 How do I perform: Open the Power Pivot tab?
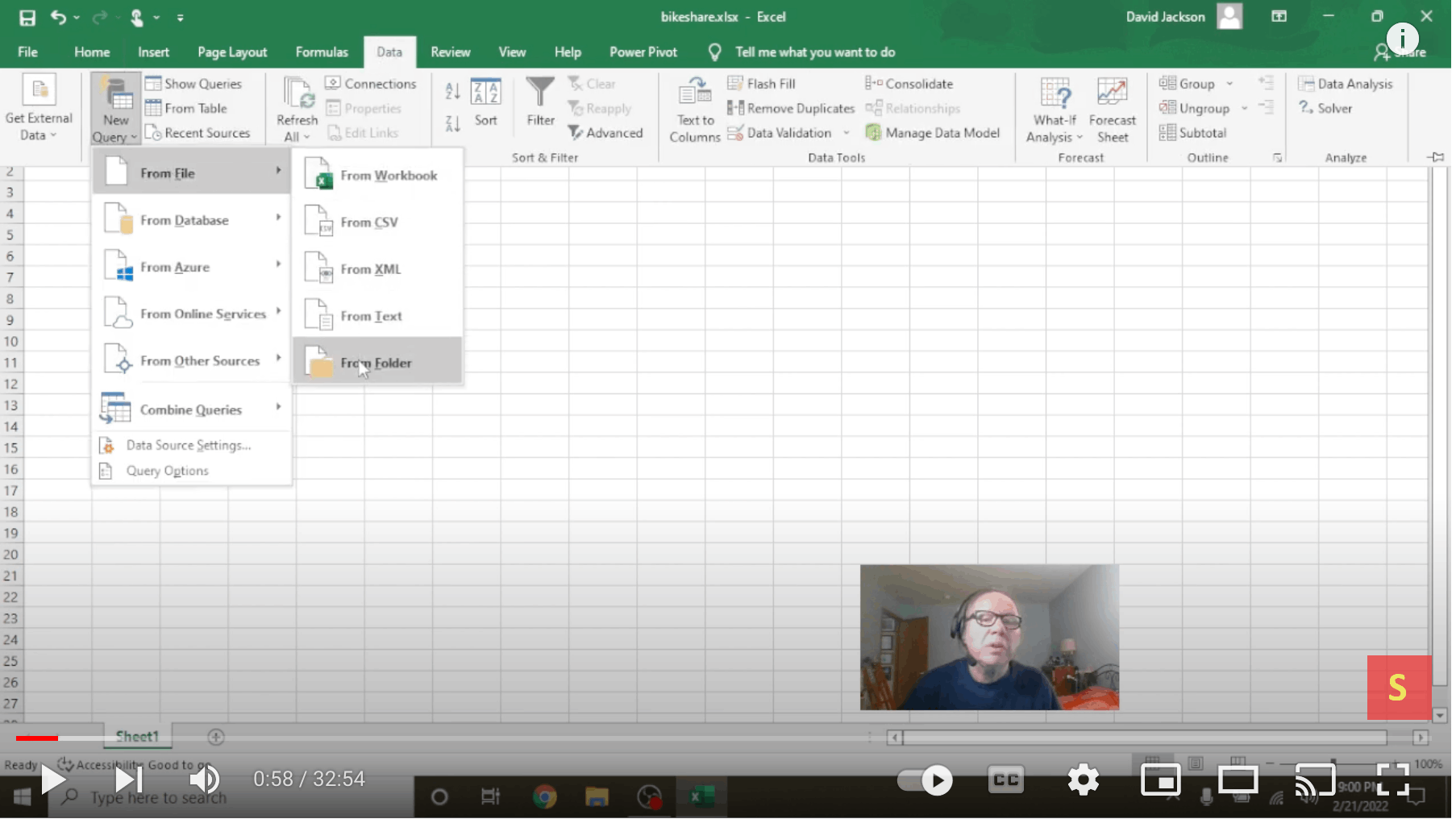(x=643, y=52)
